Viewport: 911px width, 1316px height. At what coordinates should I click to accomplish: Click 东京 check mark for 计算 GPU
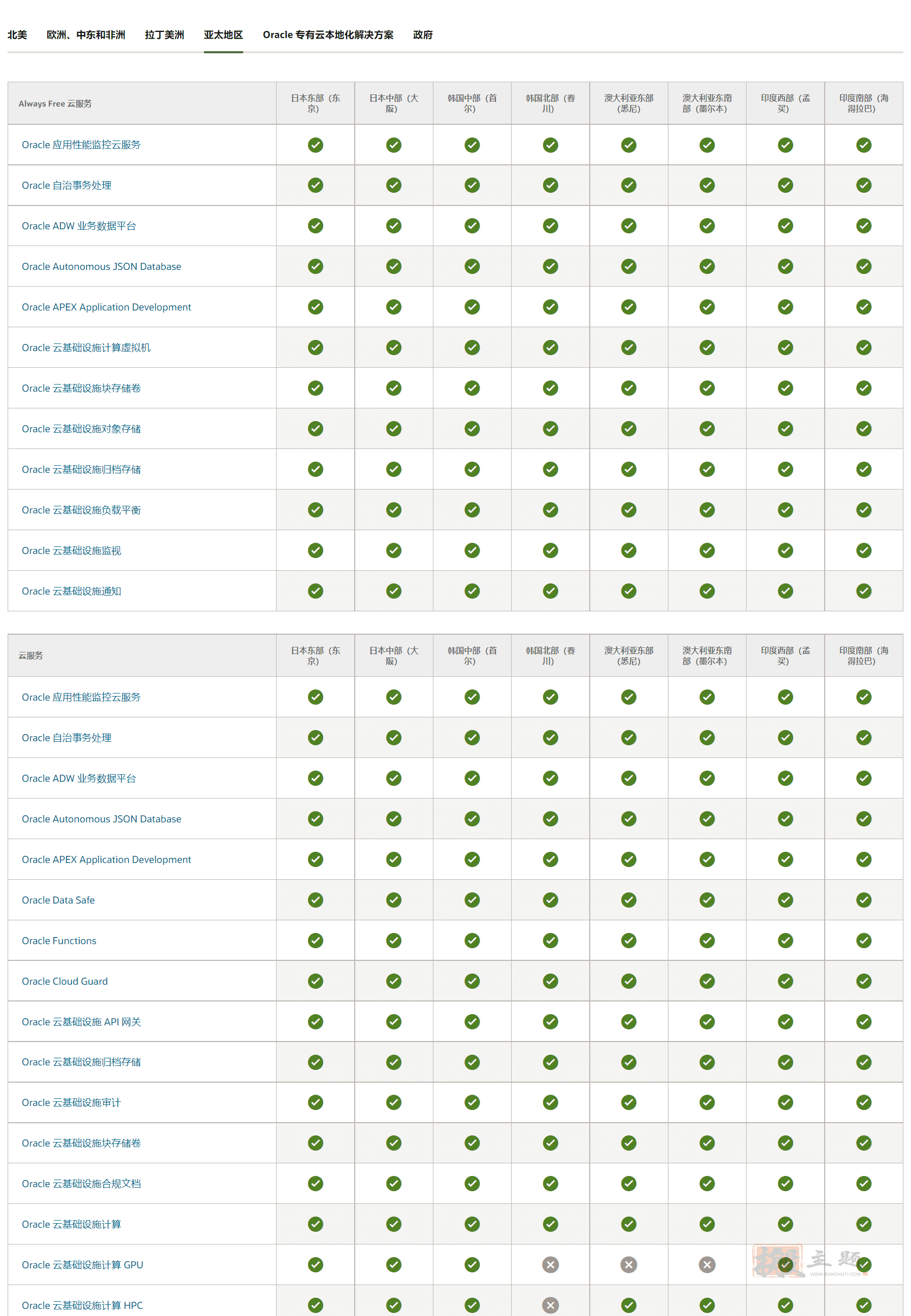pos(316,1265)
